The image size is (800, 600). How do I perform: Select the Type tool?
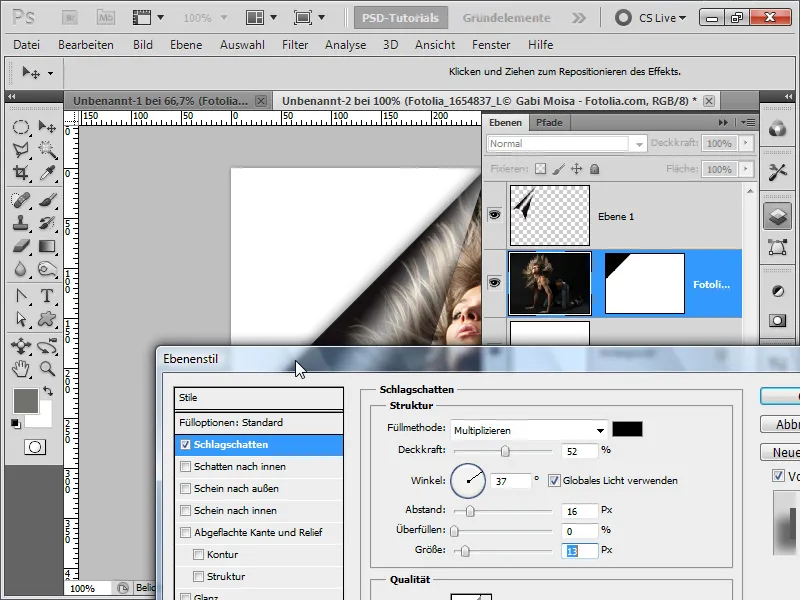tap(47, 296)
